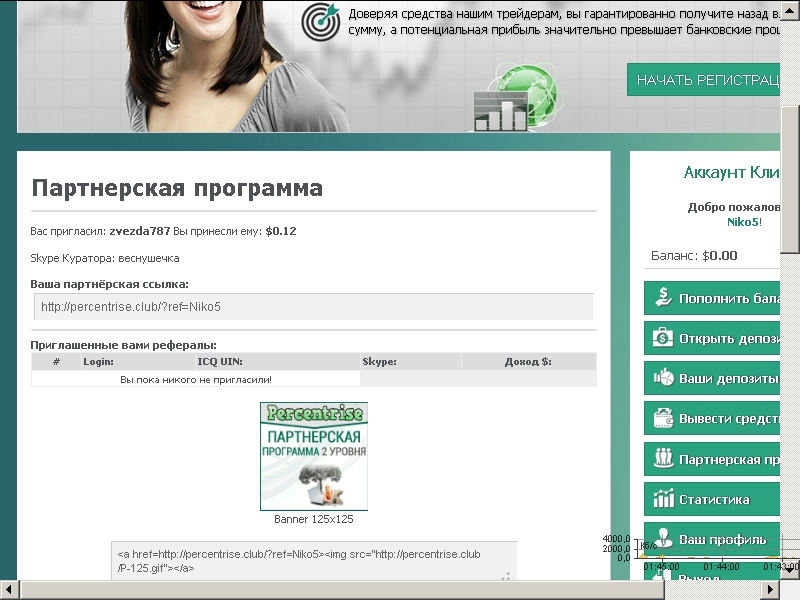Click the Вы пока никого не пригласили! cell
The width and height of the screenshot is (800, 600).
coord(196,380)
